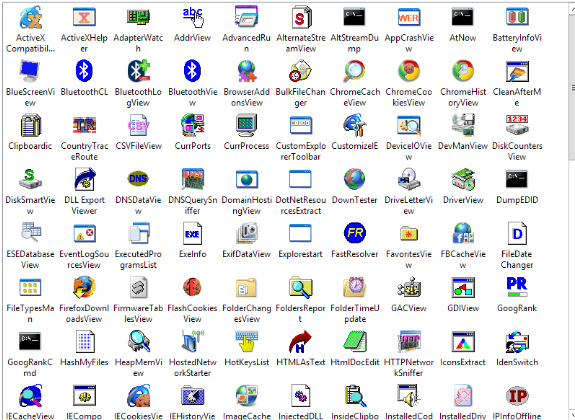Screen dimensions: 575x420
Task: Open the FastResolver icon
Action: click(x=354, y=233)
